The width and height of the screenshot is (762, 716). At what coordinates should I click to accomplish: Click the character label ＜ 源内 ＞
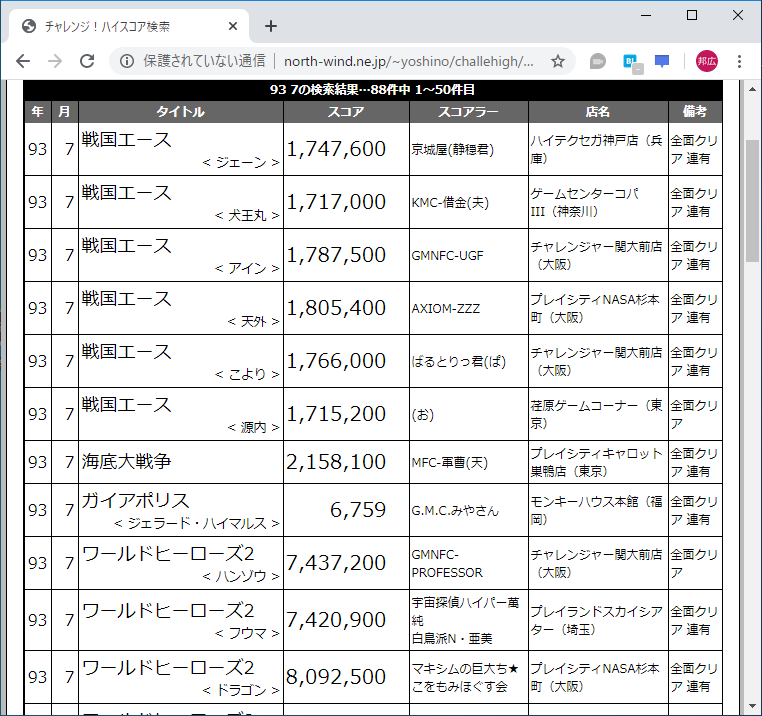253,427
